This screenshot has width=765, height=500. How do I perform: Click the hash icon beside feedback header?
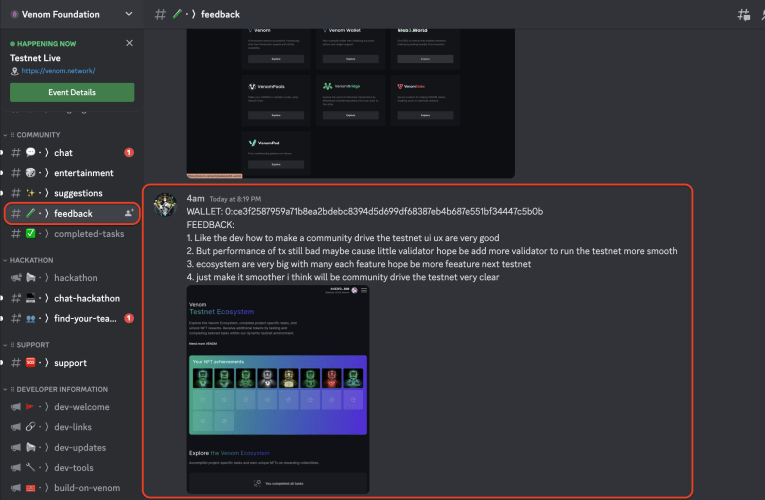(x=160, y=15)
